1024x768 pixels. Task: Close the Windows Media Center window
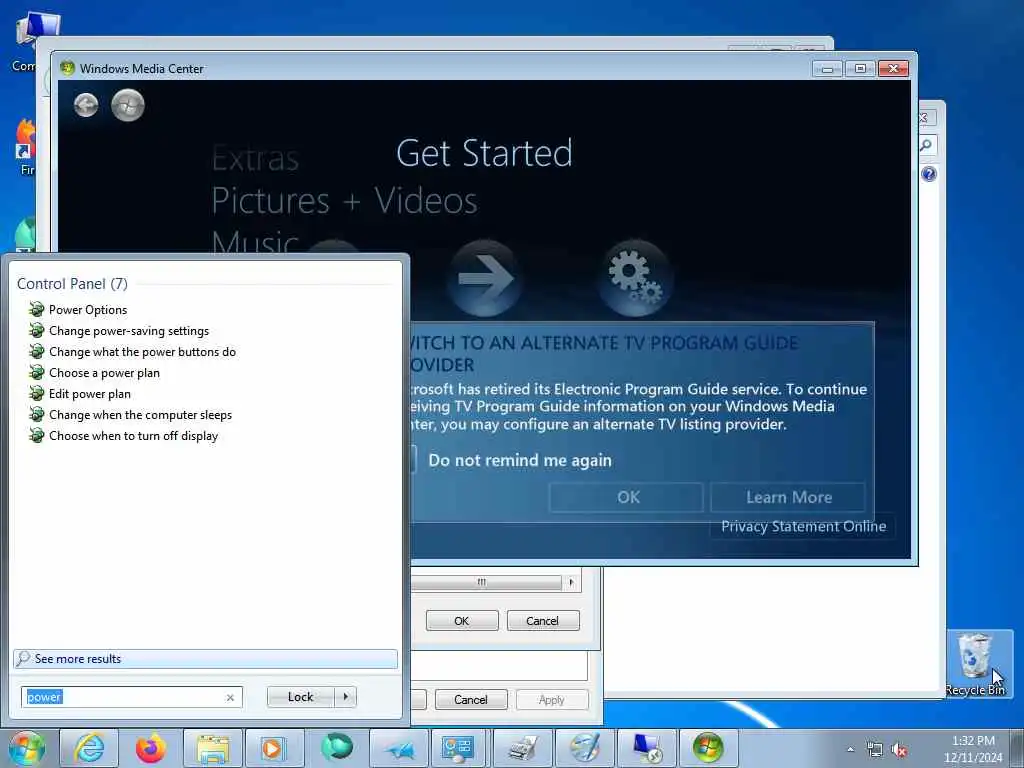point(893,68)
